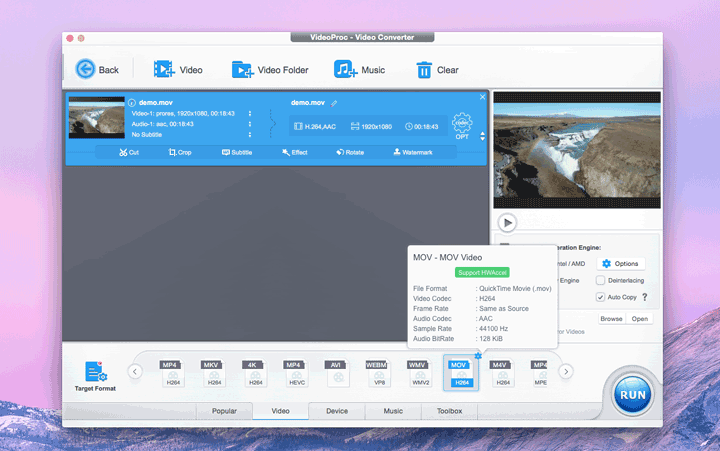The height and width of the screenshot is (451, 720).
Task: Click the Support HWAccel badge
Action: [482, 273]
